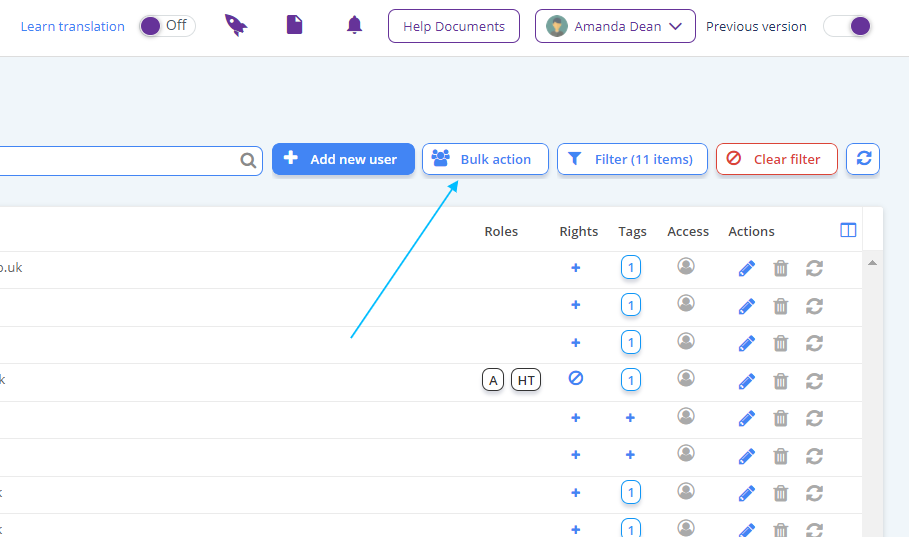This screenshot has height=537, width=909.
Task: Click the Roles column header
Action: [x=501, y=231]
